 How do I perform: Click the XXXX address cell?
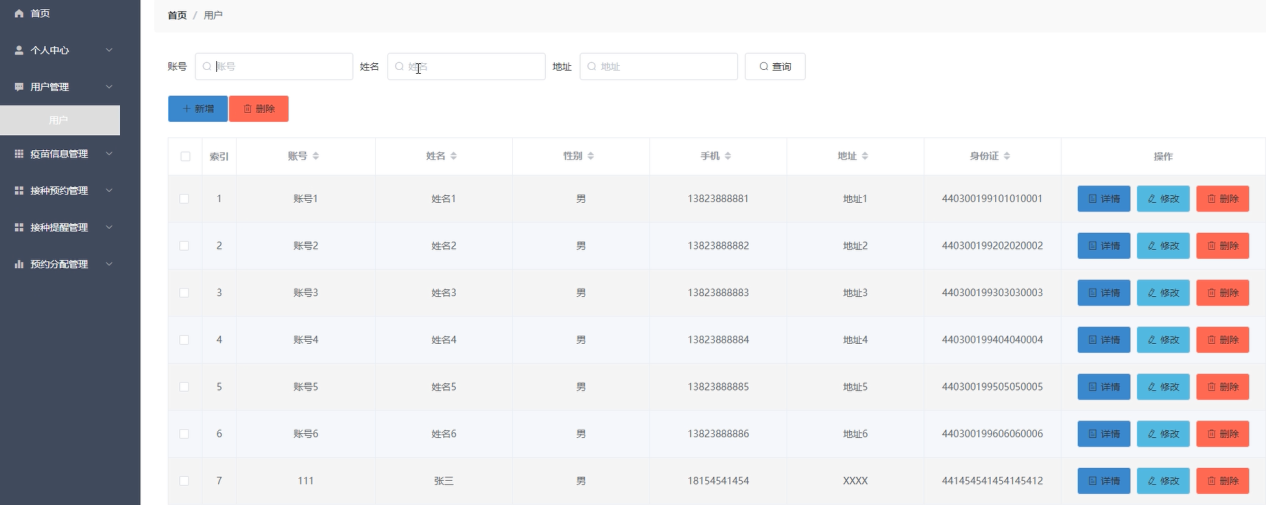tap(855, 481)
